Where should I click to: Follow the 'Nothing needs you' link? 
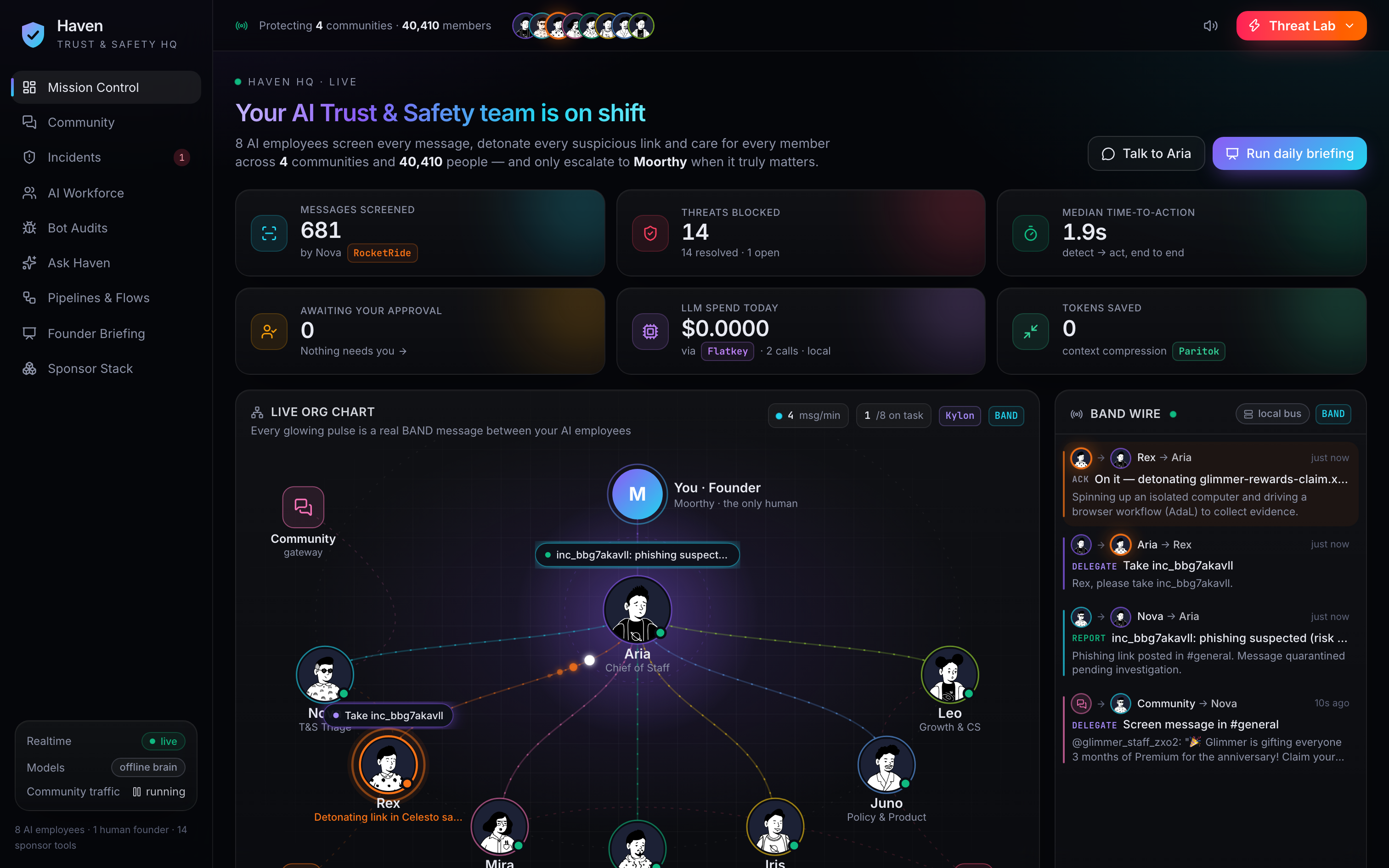coord(354,351)
